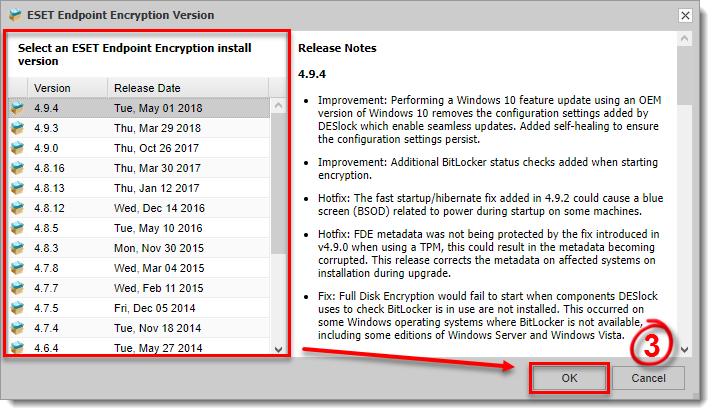Click the version list scroll down arrow
The width and height of the screenshot is (709, 409).
[x=279, y=349]
